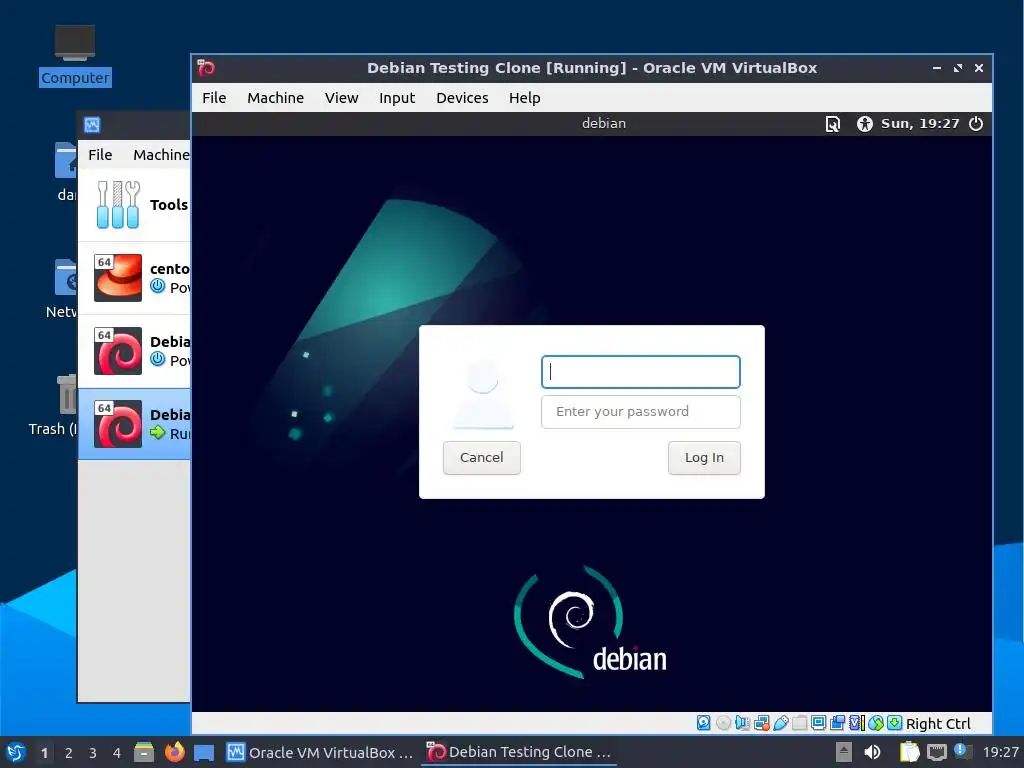The height and width of the screenshot is (768, 1024).
Task: Open the guest power menu icon
Action: pos(976,123)
